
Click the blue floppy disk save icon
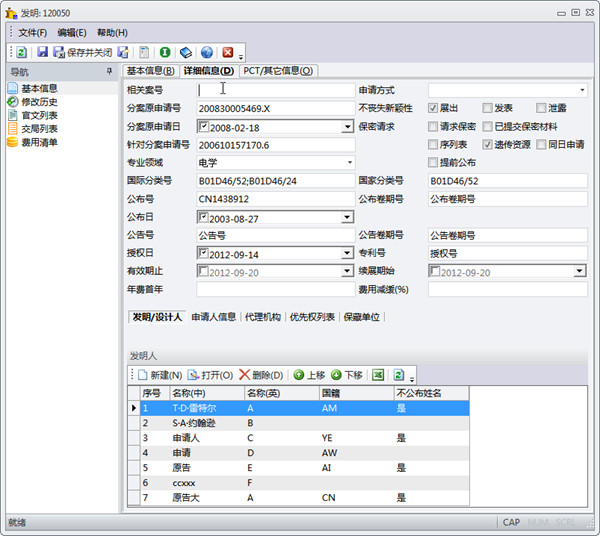pos(42,52)
